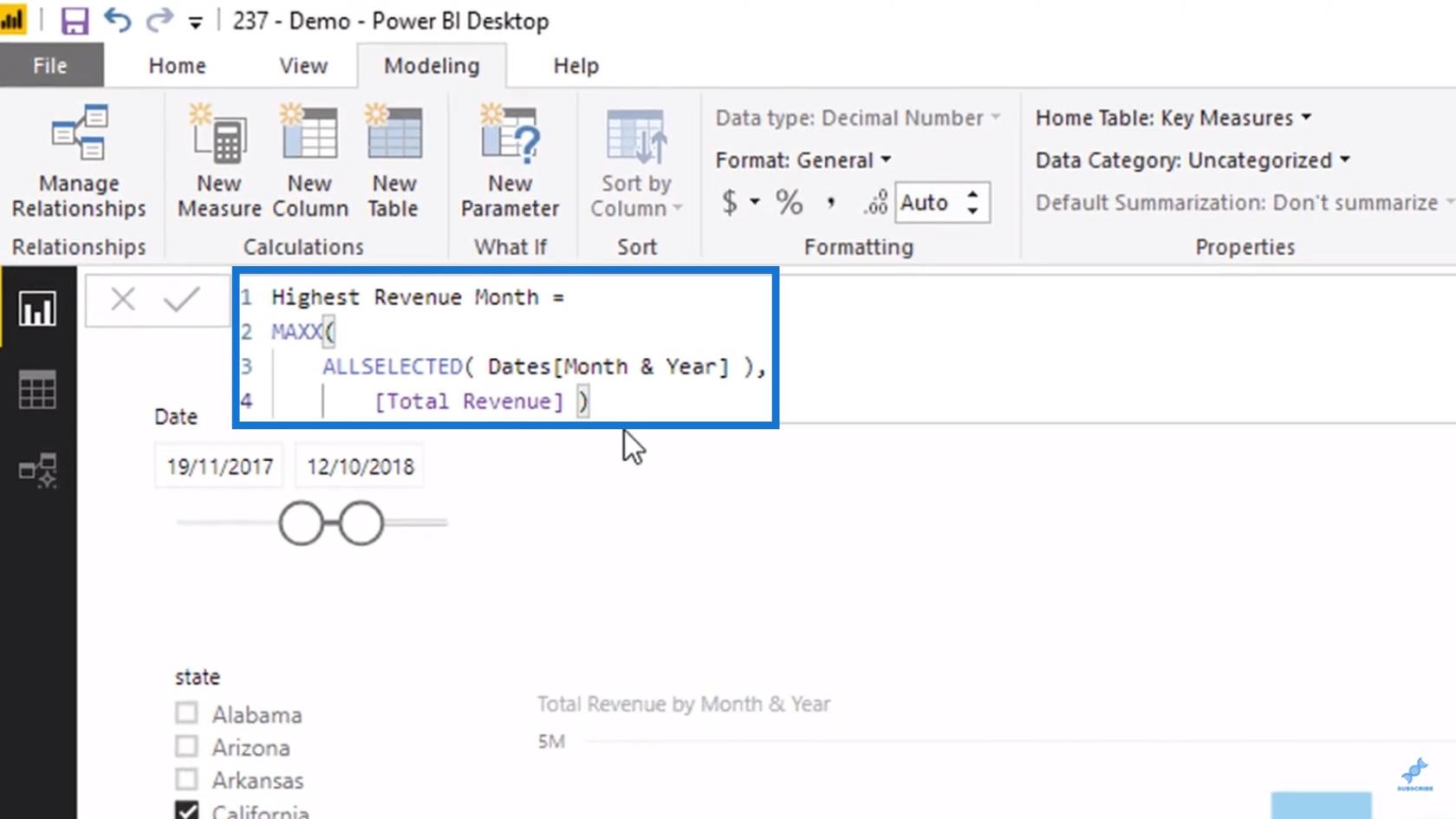
Task: Open the Default Summarization dropdown
Action: (x=1245, y=203)
